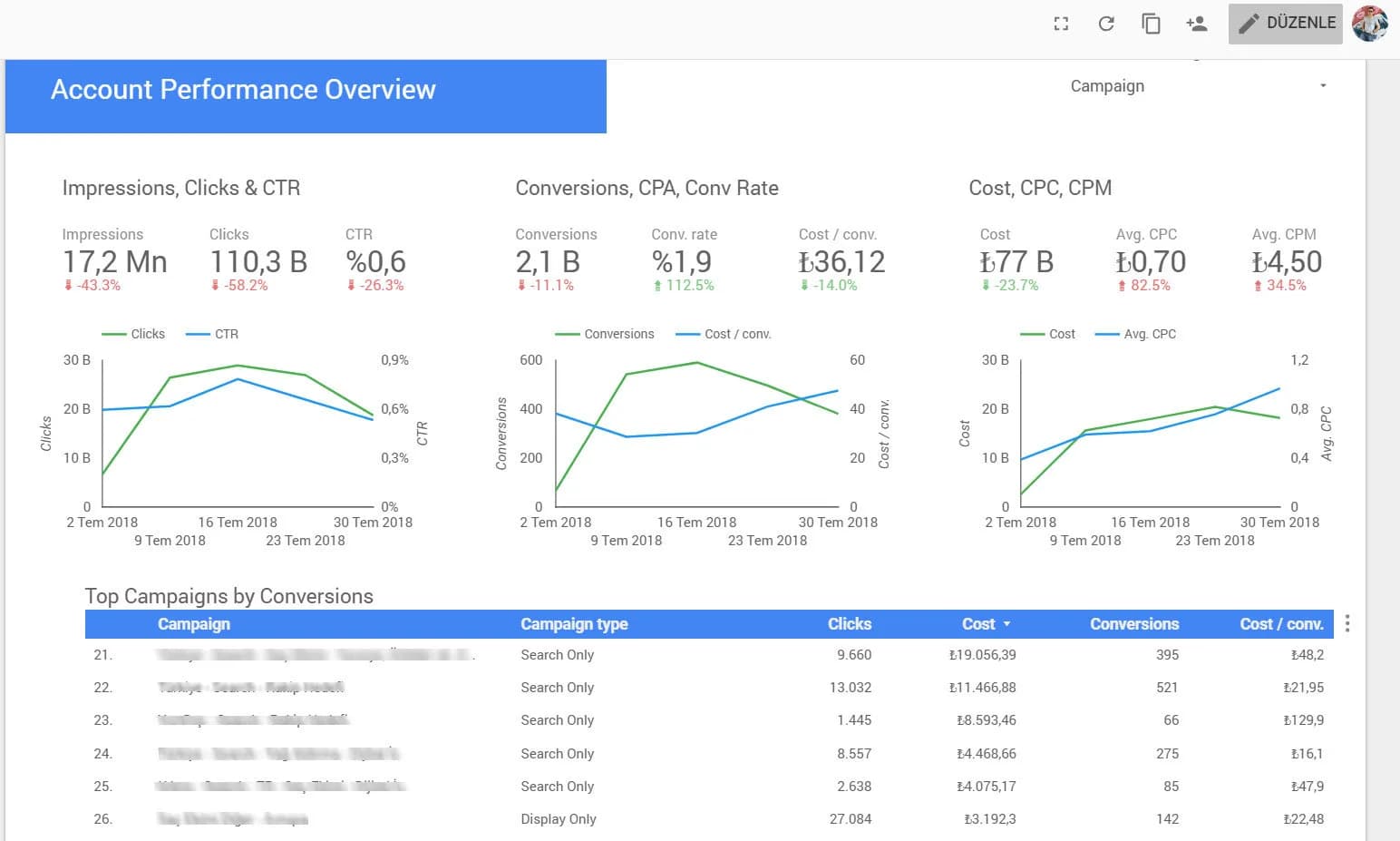
Task: Click the DÜZENLE edit button
Action: tap(1286, 24)
